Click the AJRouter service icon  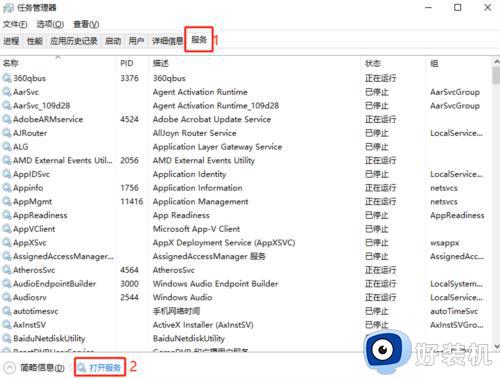(x=7, y=133)
